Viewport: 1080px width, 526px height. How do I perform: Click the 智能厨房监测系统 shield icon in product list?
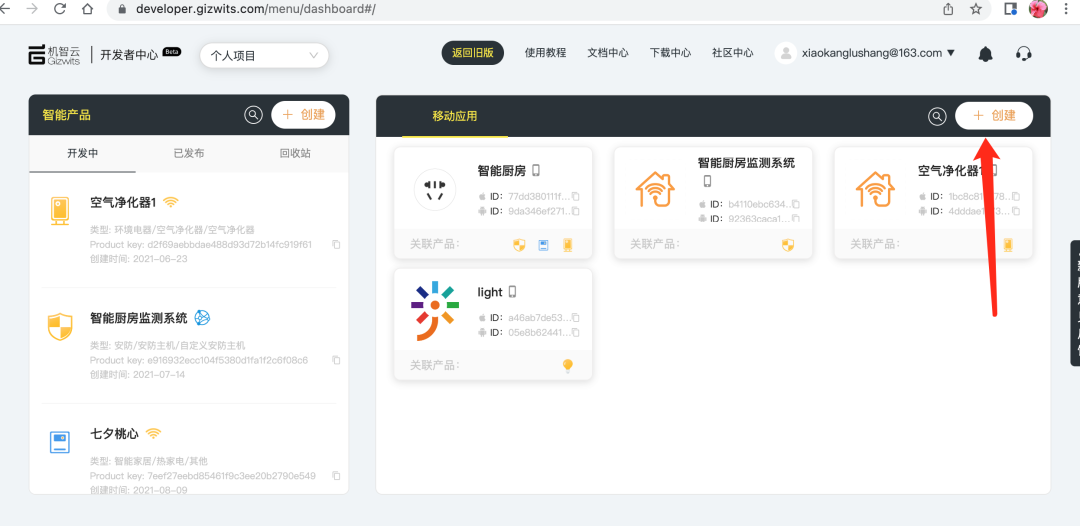[60, 327]
